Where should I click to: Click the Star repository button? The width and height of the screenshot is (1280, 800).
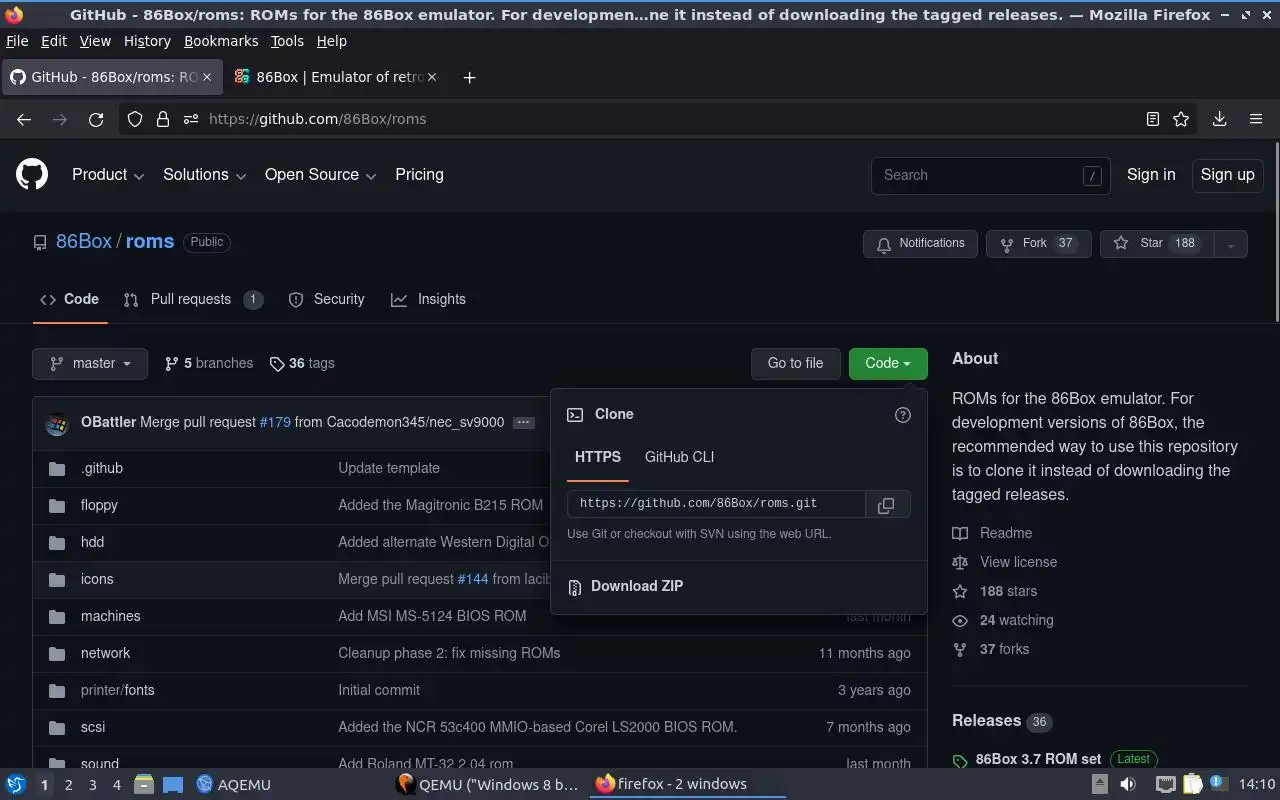1157,244
